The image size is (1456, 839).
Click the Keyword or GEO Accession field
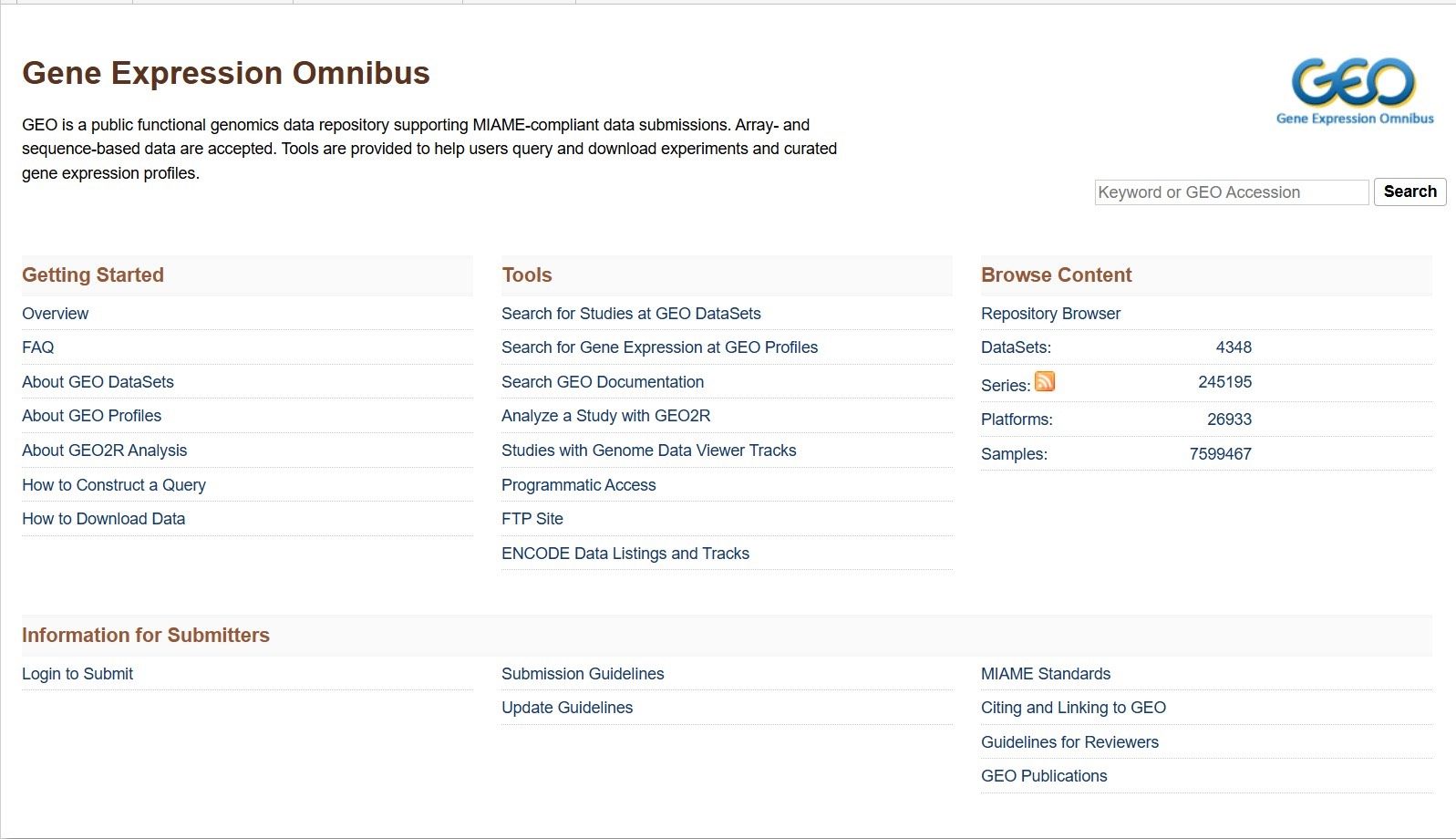click(x=1231, y=192)
